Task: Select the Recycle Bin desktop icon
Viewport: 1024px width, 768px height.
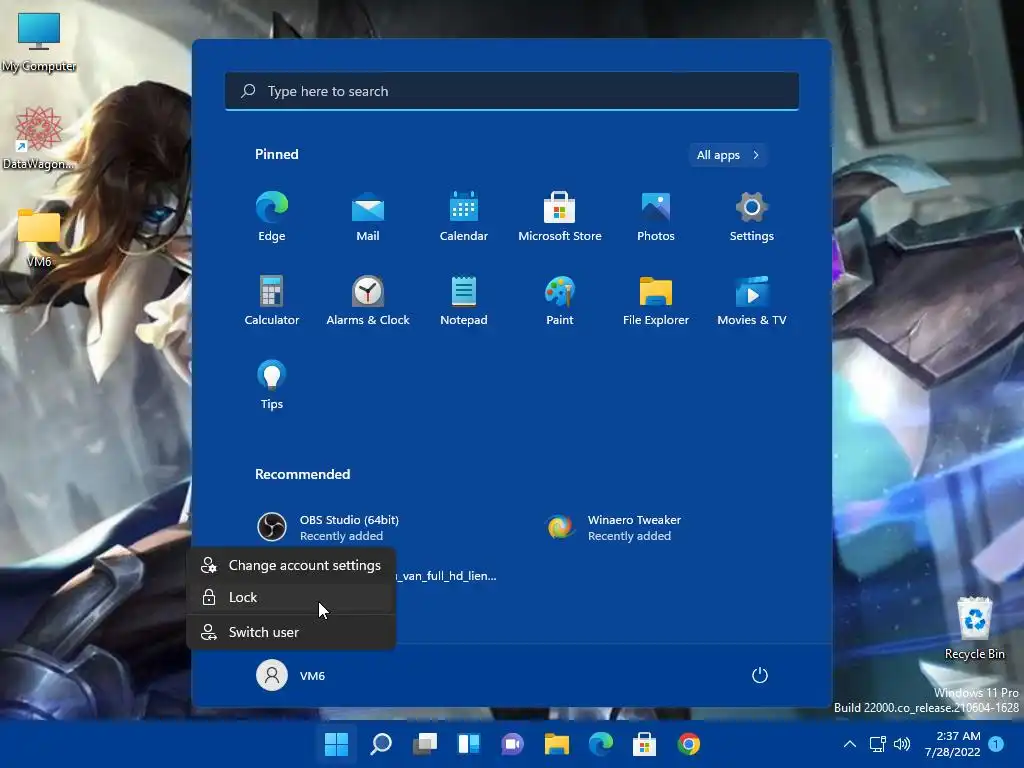Action: point(974,628)
